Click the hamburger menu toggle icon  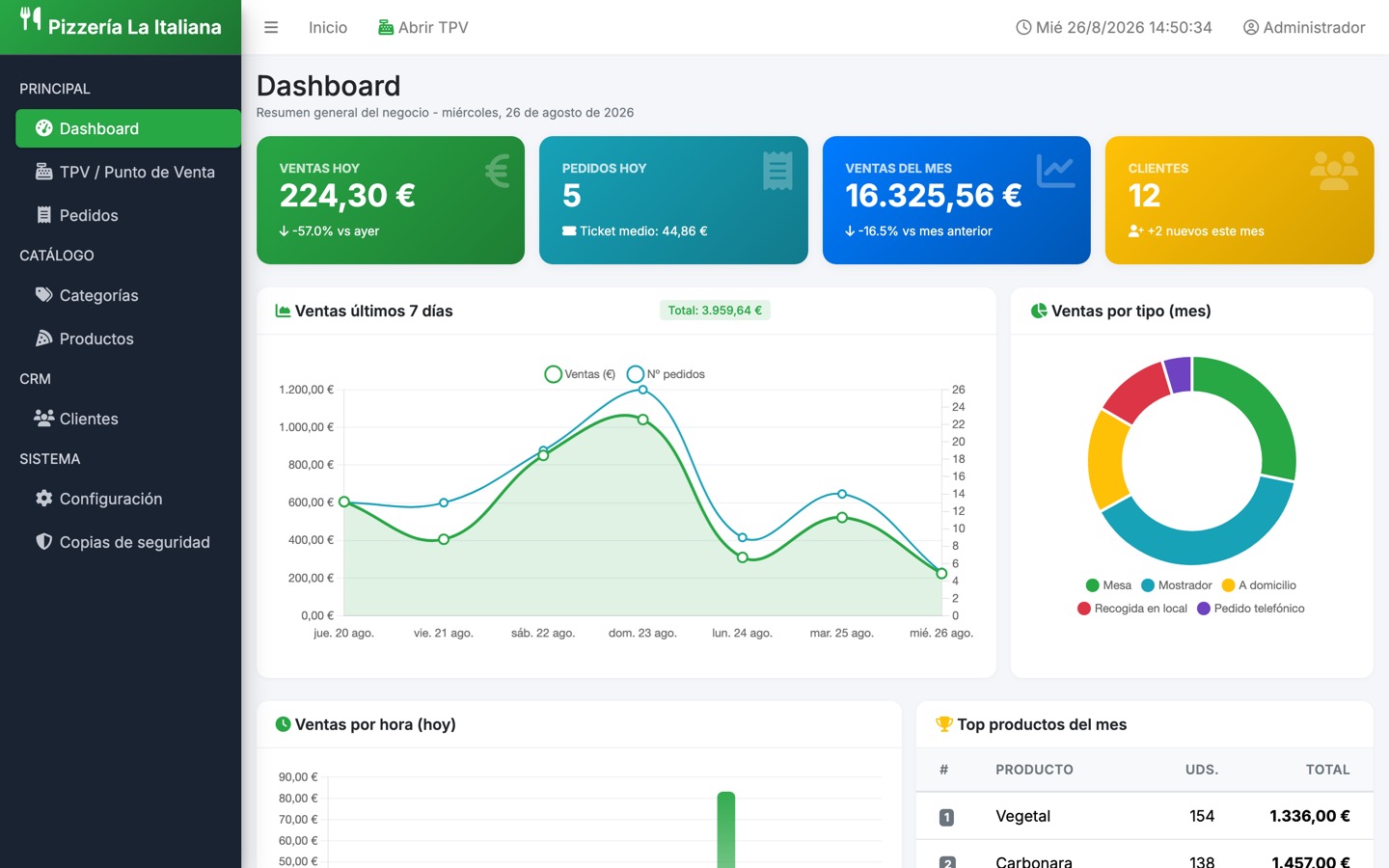click(271, 27)
